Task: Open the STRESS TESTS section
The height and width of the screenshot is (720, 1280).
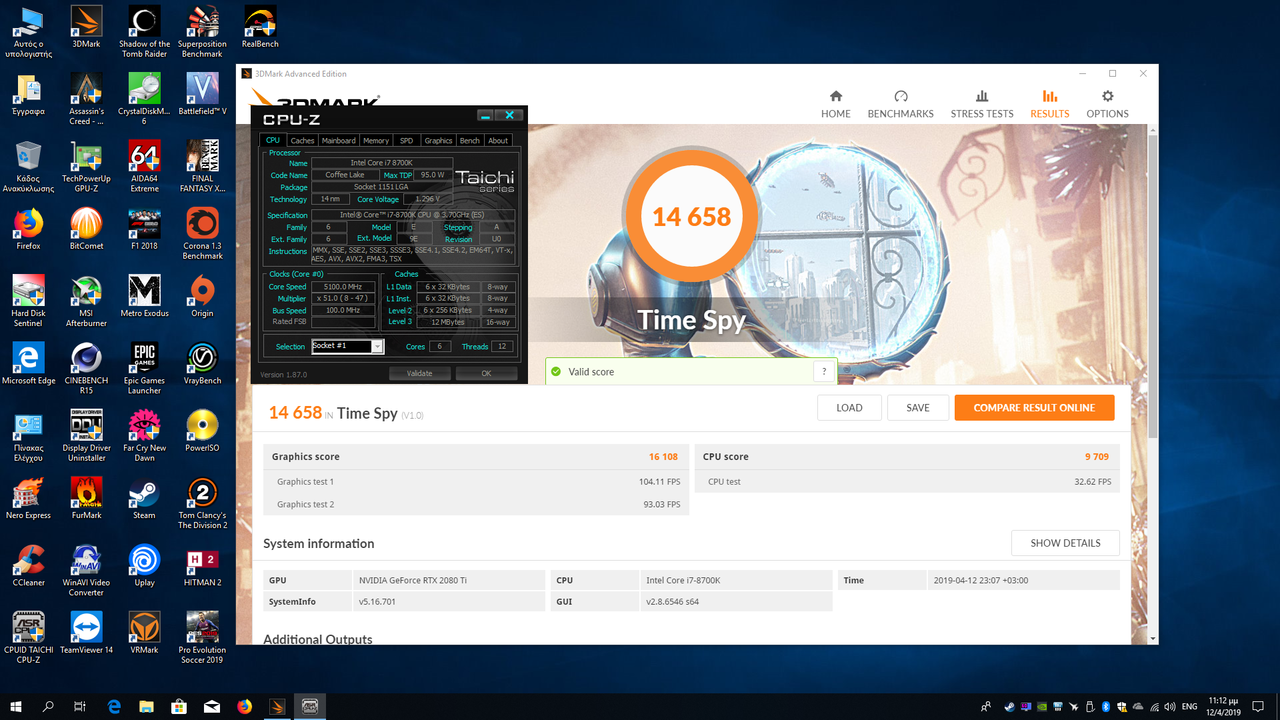Action: pyautogui.click(x=982, y=104)
